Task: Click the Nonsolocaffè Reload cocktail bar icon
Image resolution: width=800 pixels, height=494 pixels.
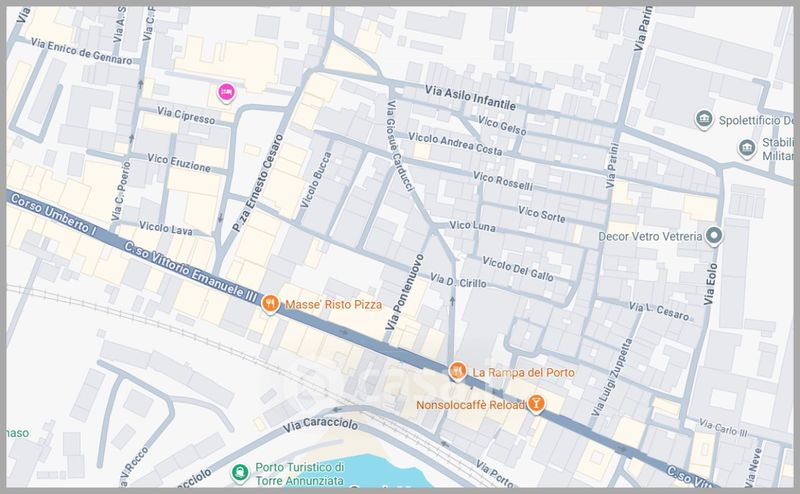Action: (537, 403)
